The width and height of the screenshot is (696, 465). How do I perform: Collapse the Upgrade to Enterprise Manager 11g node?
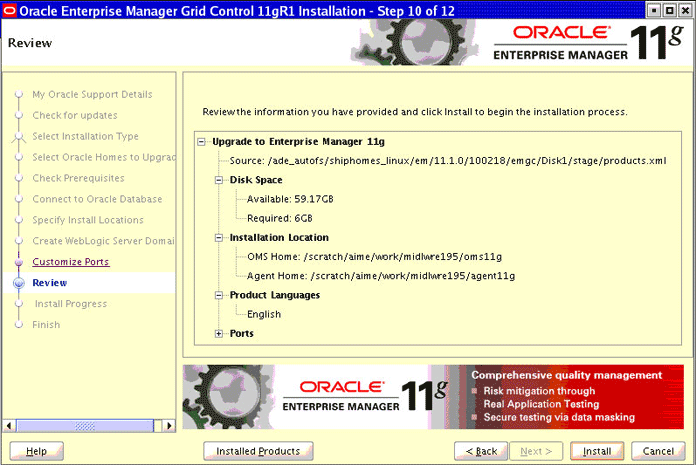[x=202, y=142]
